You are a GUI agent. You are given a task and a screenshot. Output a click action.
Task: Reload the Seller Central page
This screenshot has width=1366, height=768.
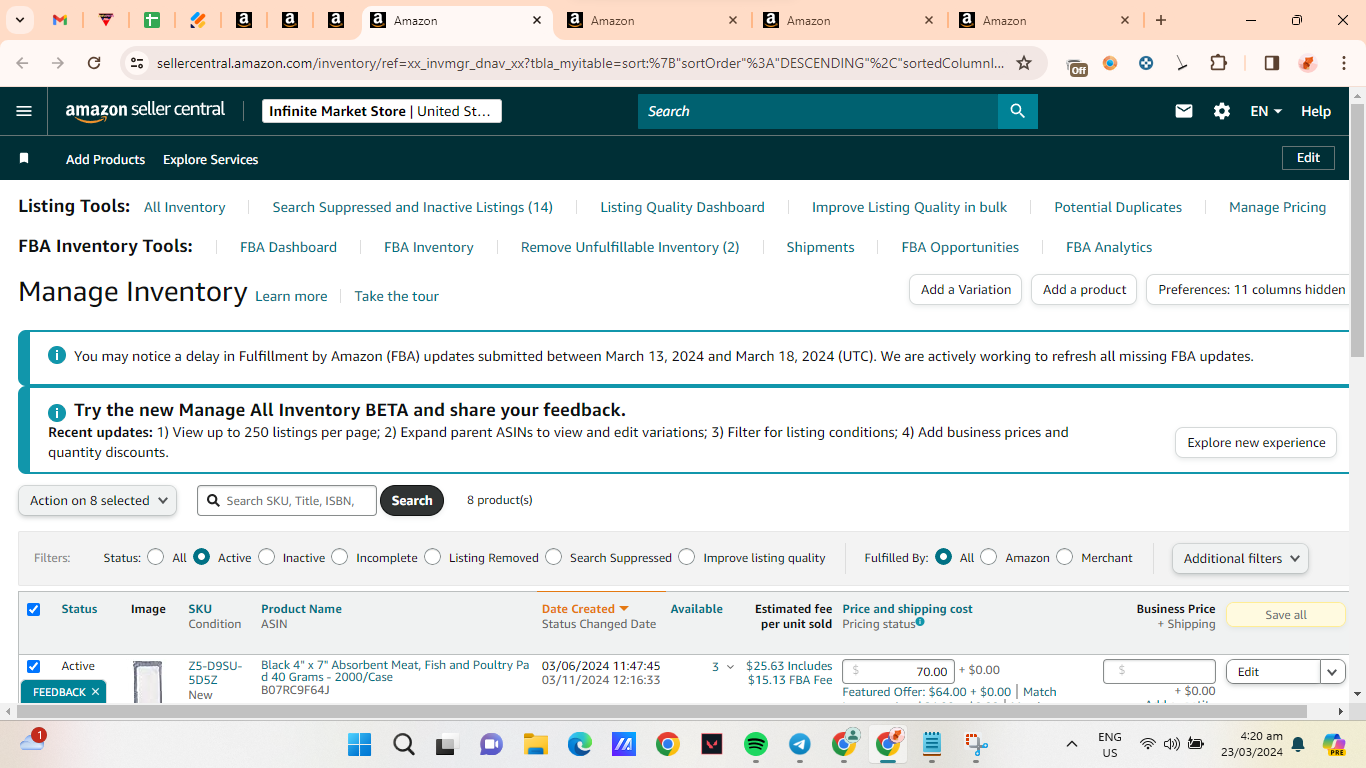tap(94, 63)
